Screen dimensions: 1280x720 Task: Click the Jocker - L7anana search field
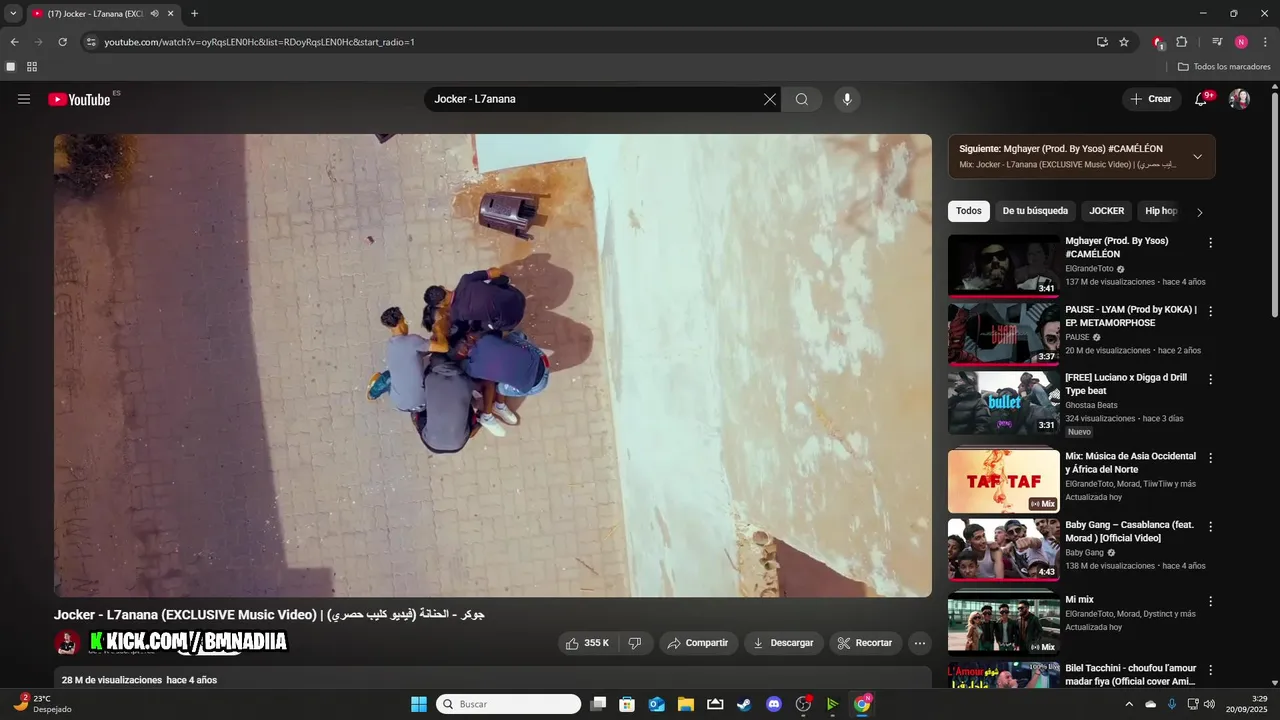[x=595, y=99]
